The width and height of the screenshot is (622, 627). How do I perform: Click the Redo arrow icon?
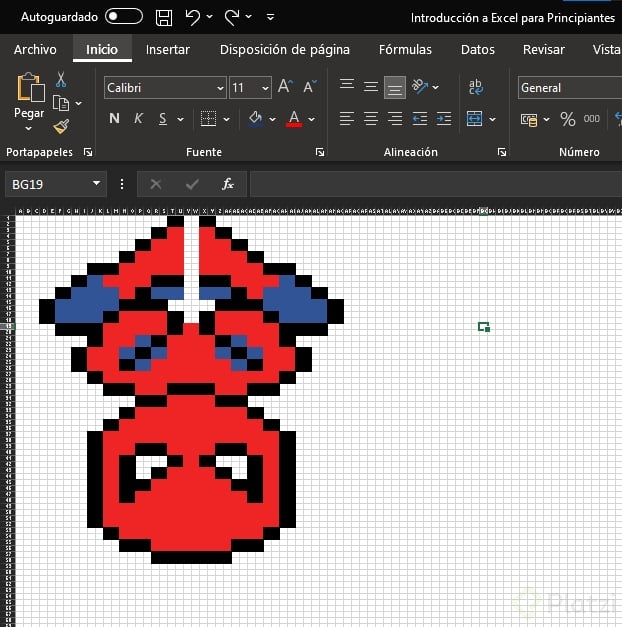pos(232,17)
